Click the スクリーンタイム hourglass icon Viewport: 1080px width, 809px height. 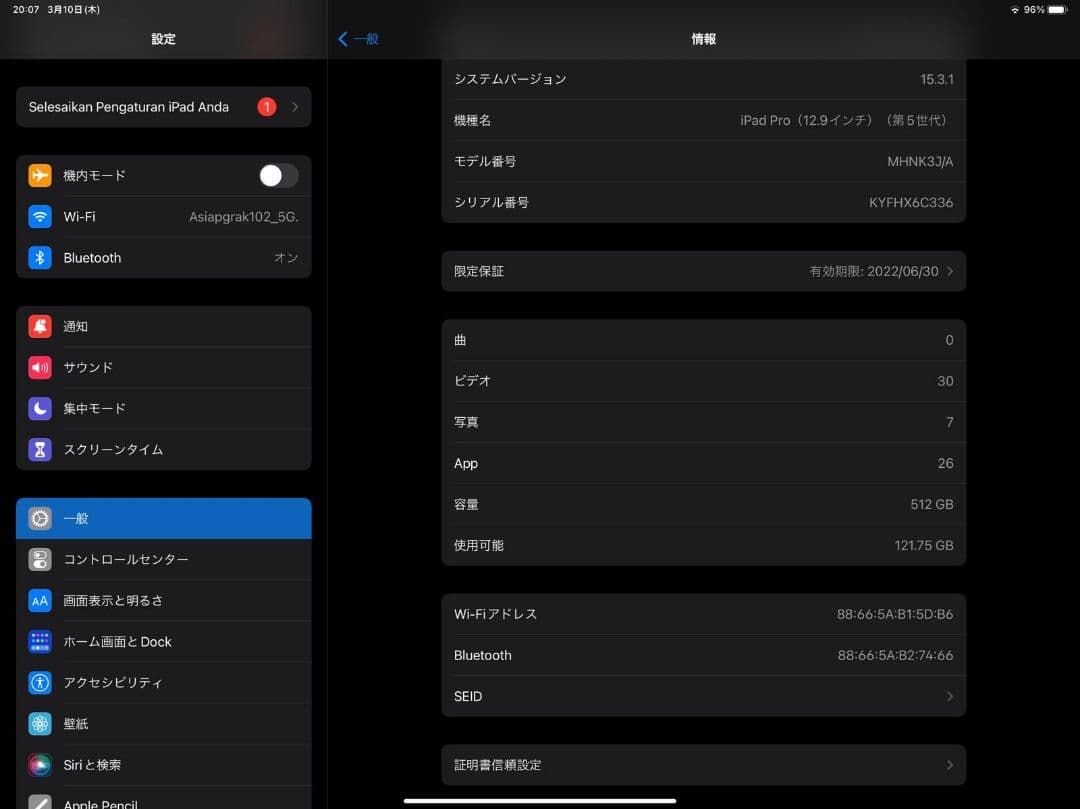(x=39, y=449)
